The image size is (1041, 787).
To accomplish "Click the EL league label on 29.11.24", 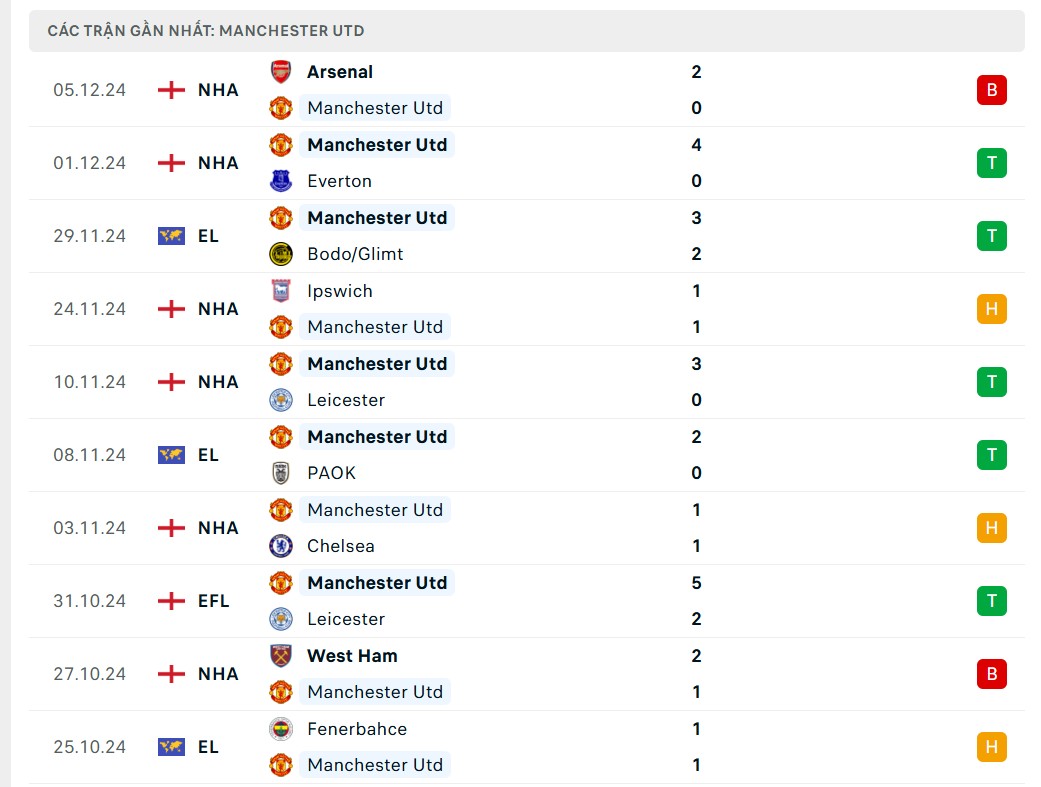I will 208,236.
